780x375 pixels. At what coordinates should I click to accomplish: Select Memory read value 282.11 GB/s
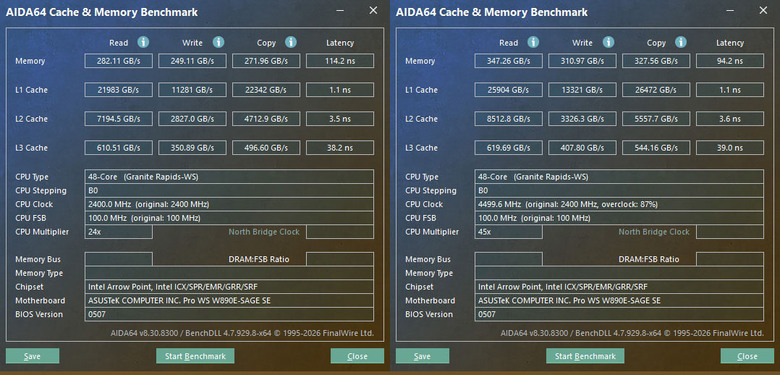pos(118,61)
